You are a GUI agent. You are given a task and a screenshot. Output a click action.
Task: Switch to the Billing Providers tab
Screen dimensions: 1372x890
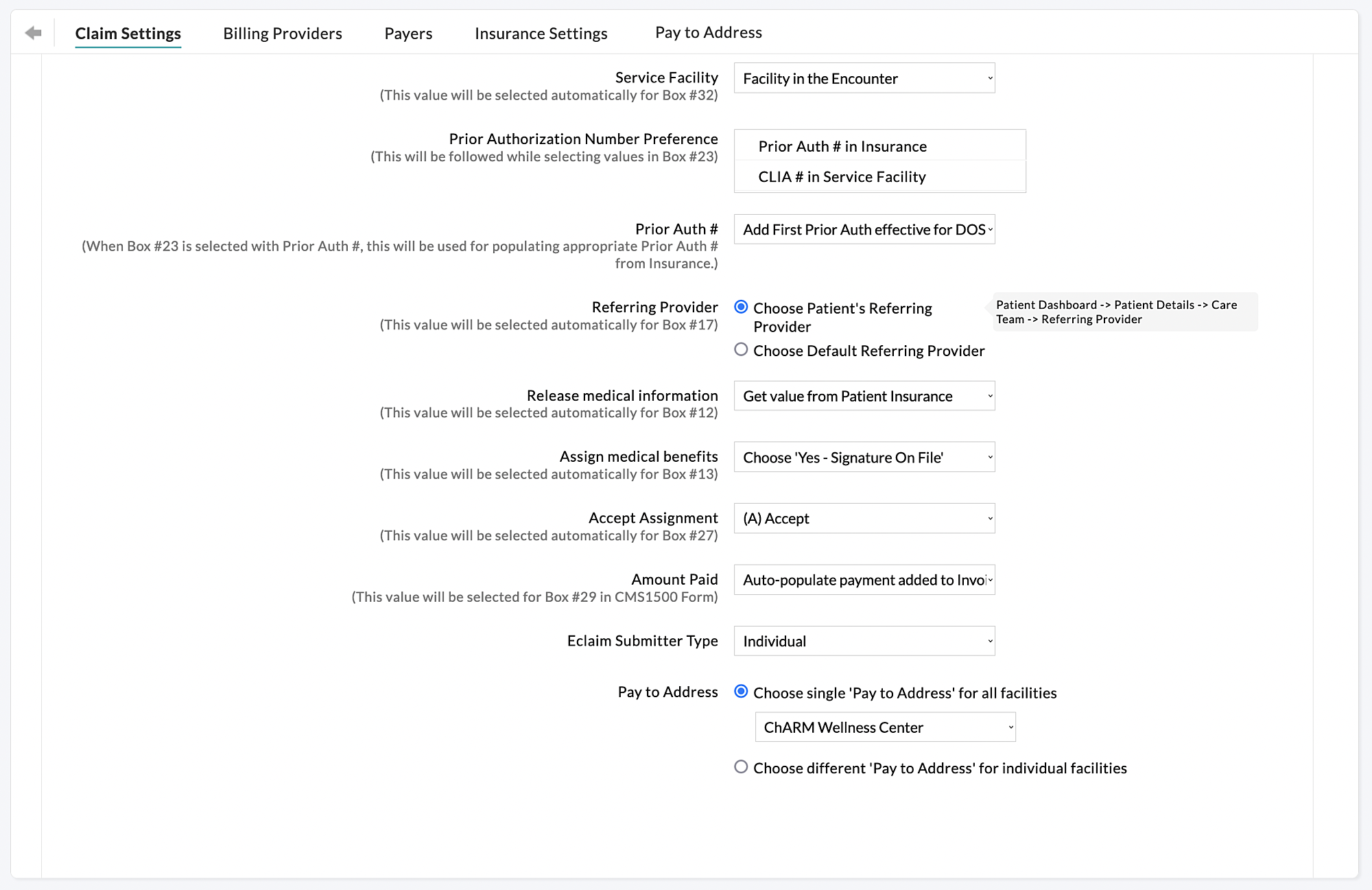point(282,33)
